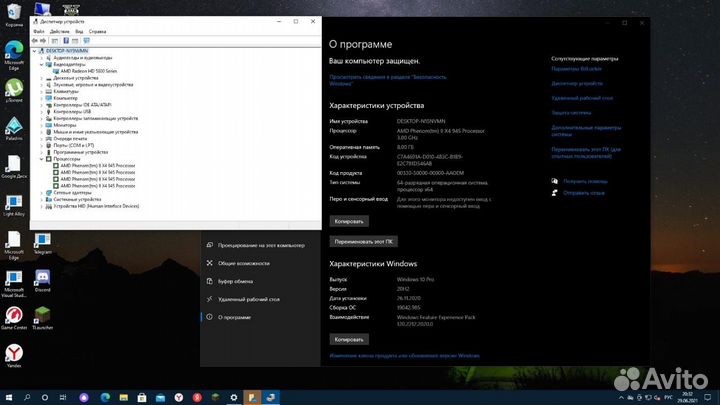Open the Discord desktop icon
Image resolution: width=720 pixels, height=405 pixels.
tap(42, 281)
